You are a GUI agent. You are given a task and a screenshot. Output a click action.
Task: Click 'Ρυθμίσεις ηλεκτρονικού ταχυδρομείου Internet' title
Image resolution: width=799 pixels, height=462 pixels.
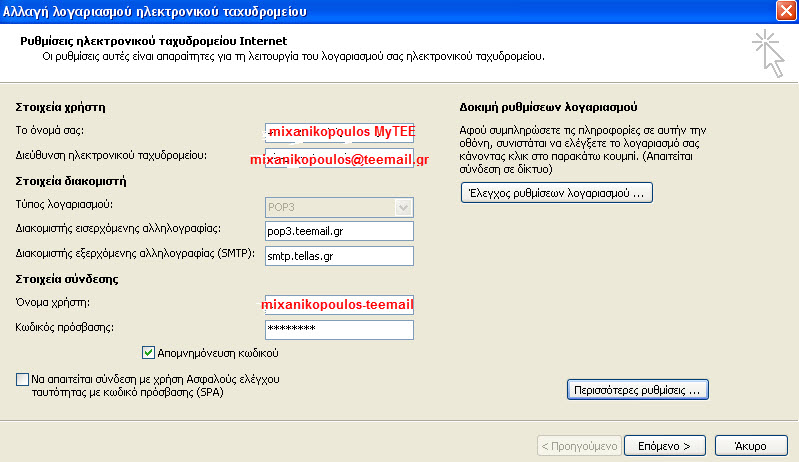click(x=153, y=41)
